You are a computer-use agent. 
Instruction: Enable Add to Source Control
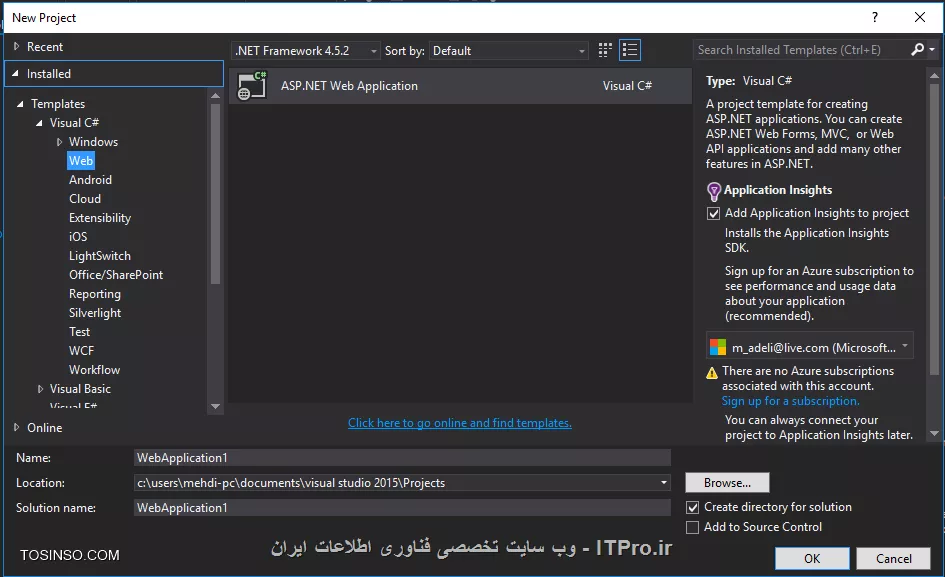(693, 528)
